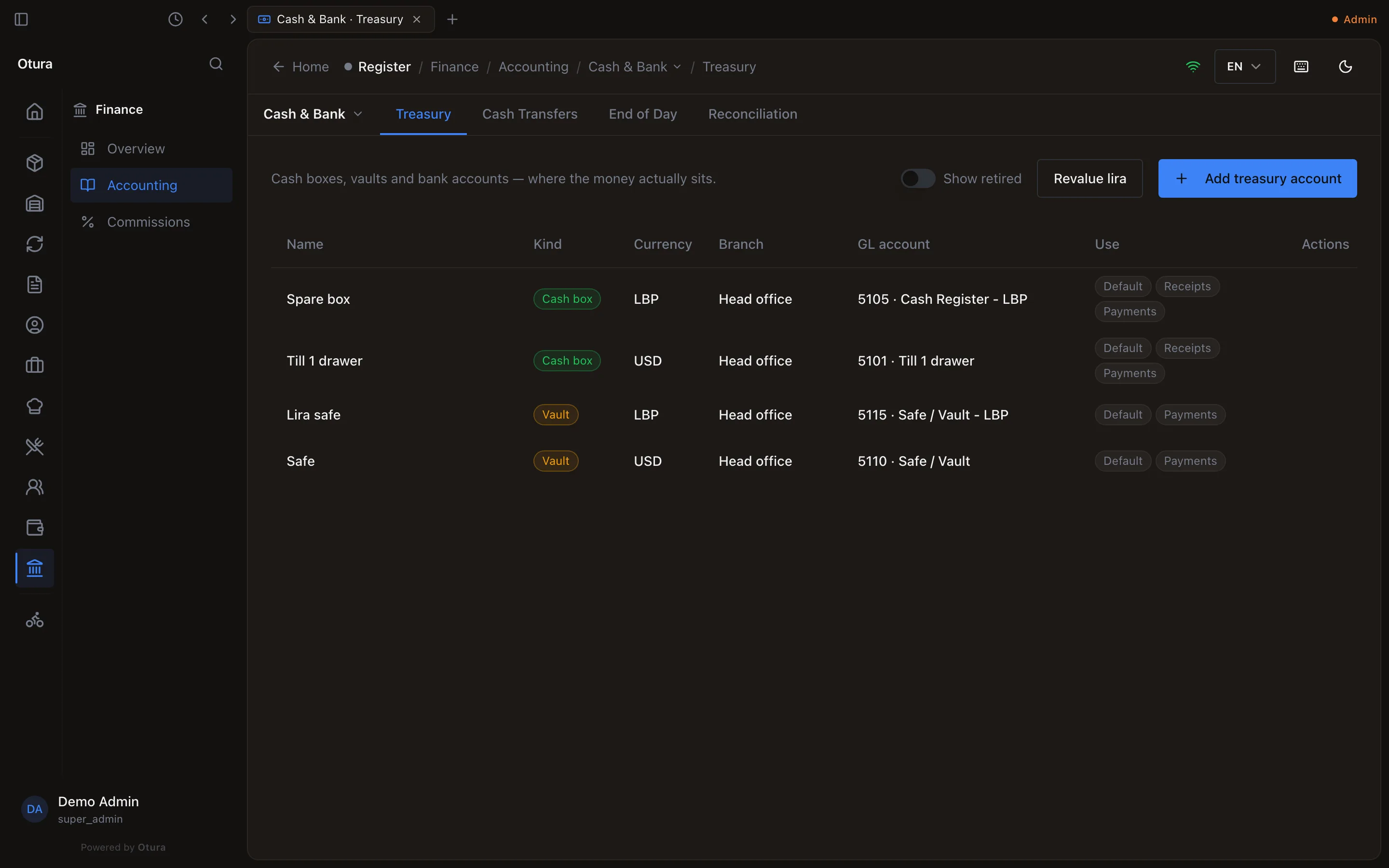Open the crossed utensils icon in the rail
This screenshot has width=1389, height=868.
pyautogui.click(x=34, y=447)
